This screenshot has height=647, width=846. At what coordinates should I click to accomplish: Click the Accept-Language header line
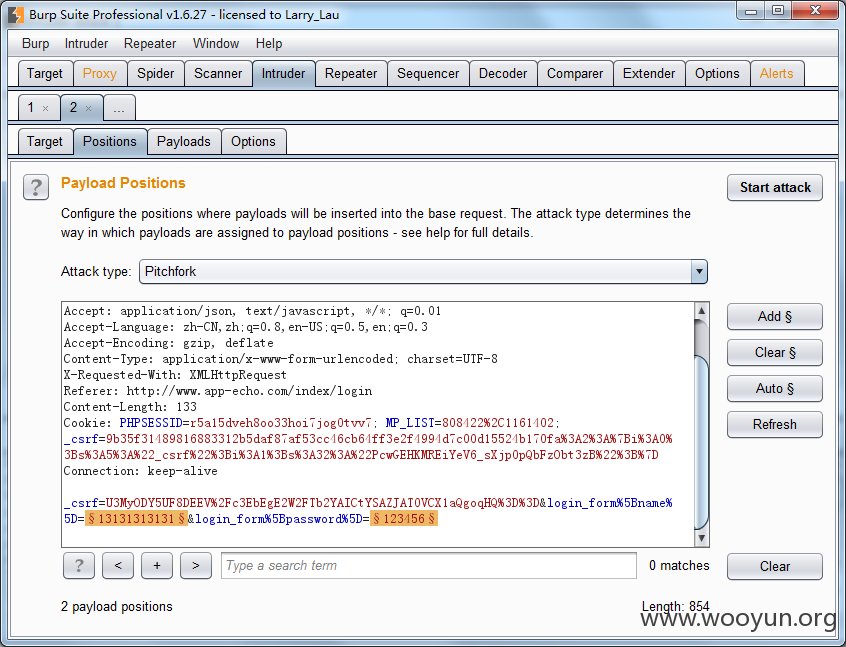click(x=245, y=327)
